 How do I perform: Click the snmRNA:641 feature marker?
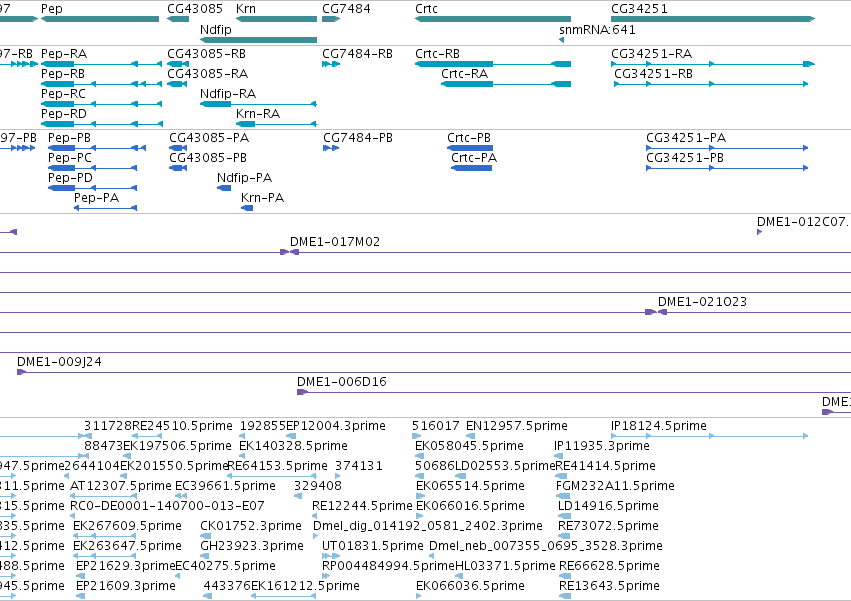[562, 40]
